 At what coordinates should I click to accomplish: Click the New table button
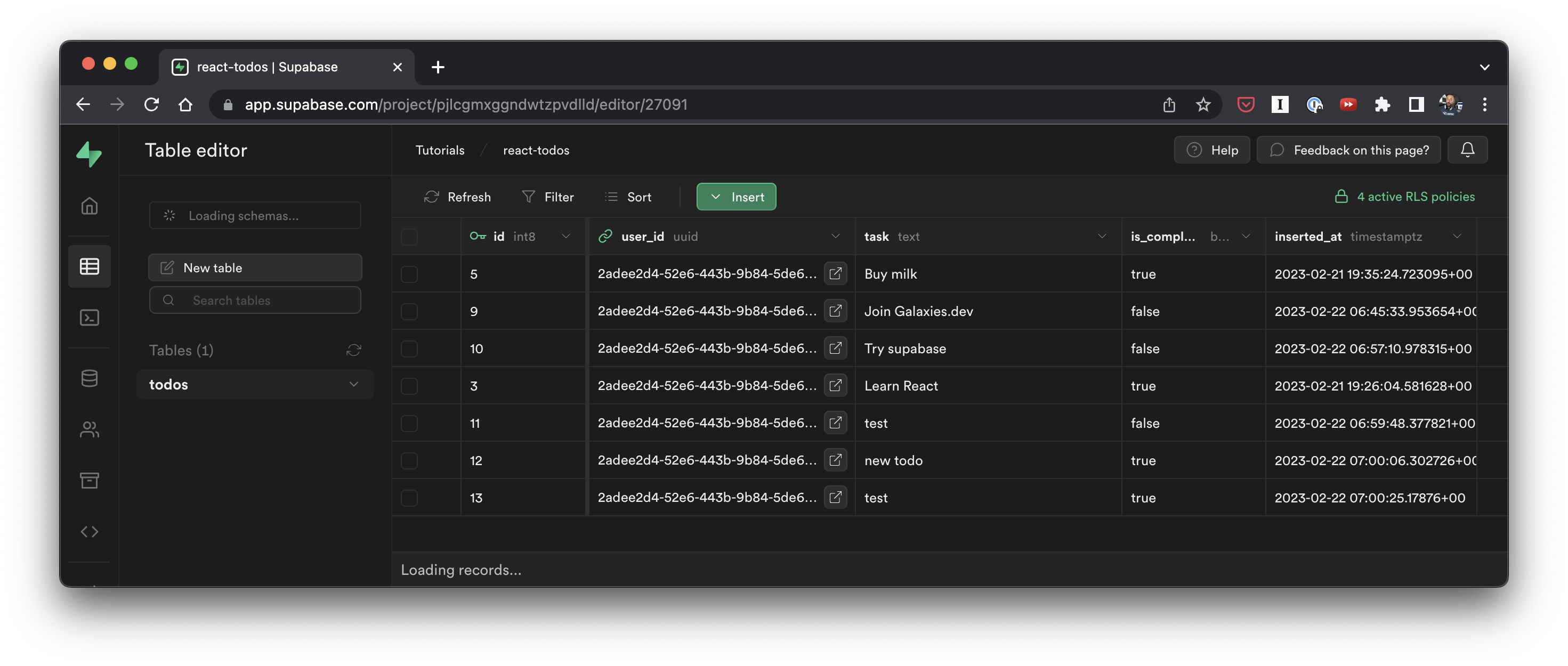pos(255,268)
